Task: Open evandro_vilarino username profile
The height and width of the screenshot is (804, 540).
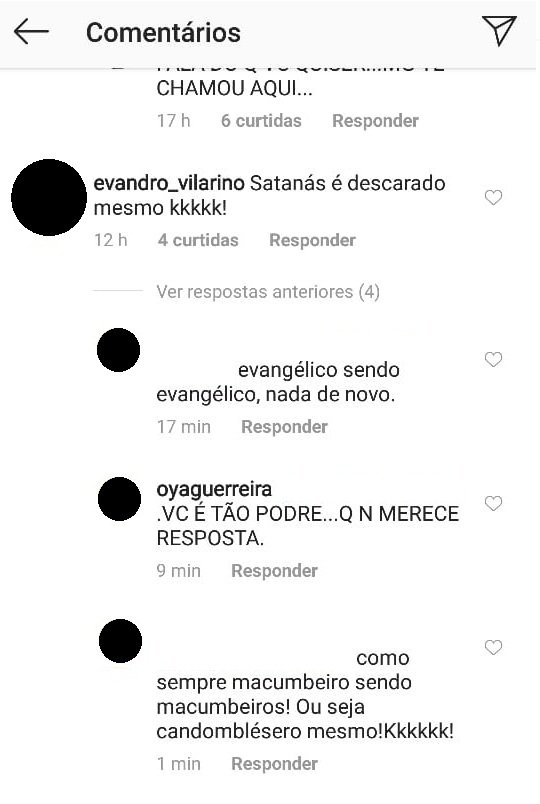Action: [169, 184]
